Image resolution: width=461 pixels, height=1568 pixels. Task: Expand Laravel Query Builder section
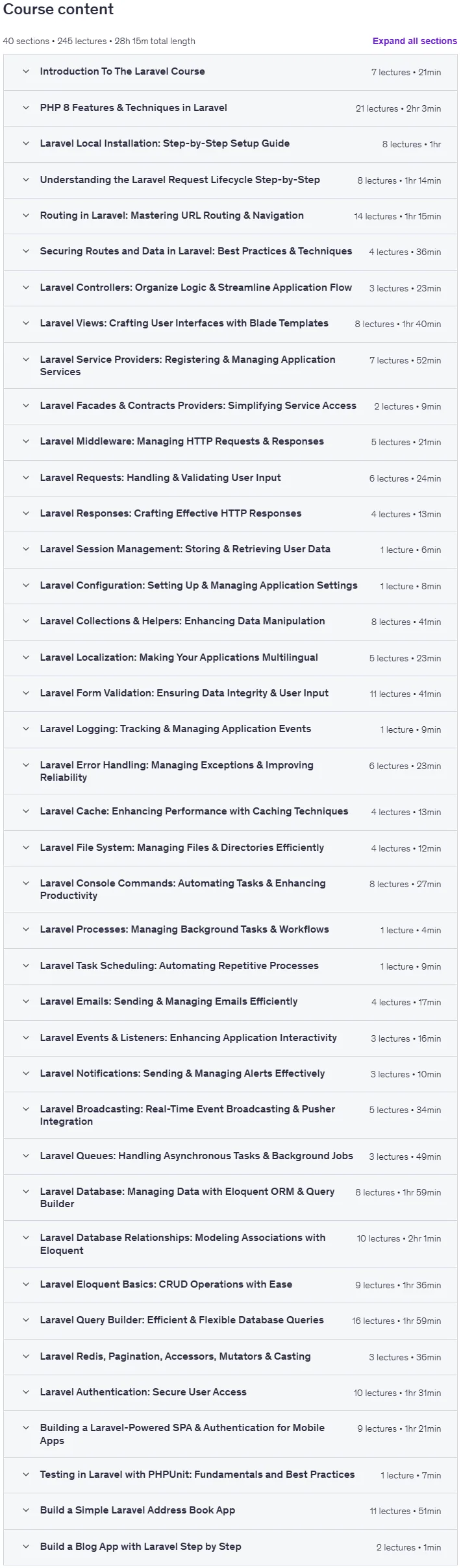click(230, 1321)
